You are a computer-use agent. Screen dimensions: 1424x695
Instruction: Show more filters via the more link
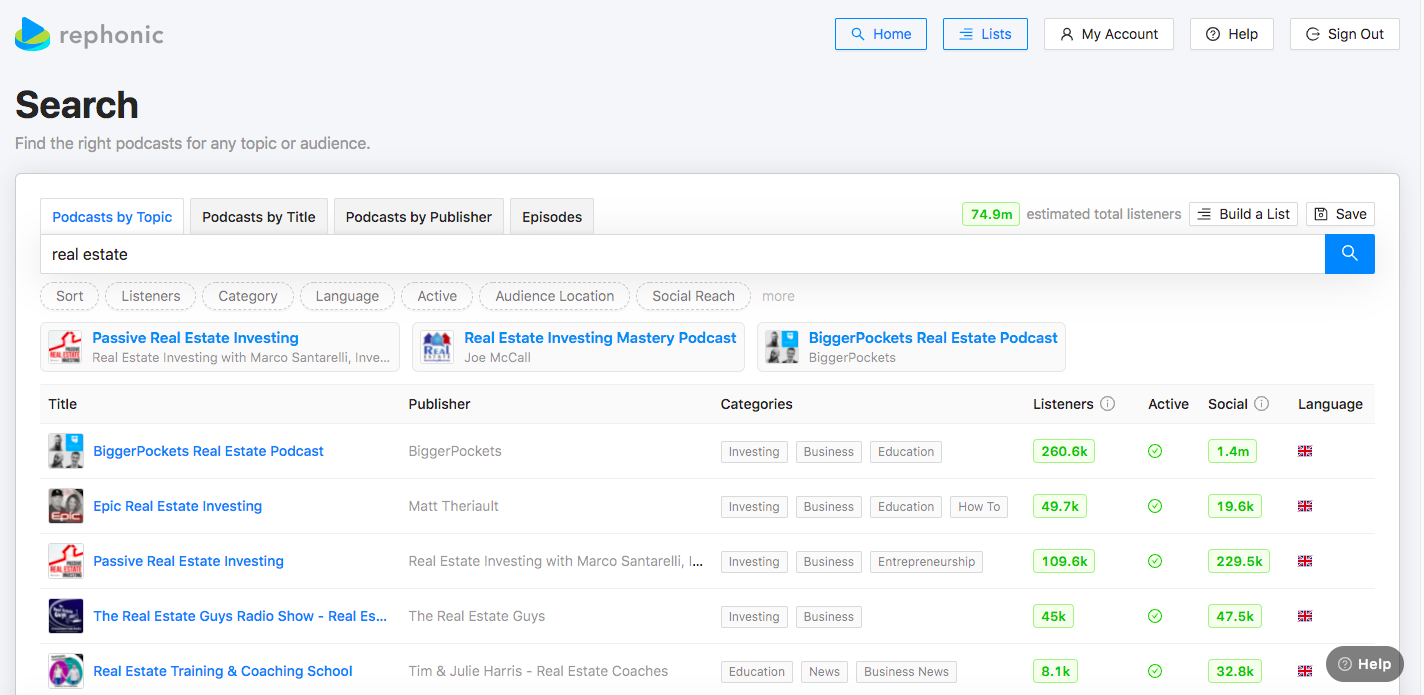click(778, 296)
